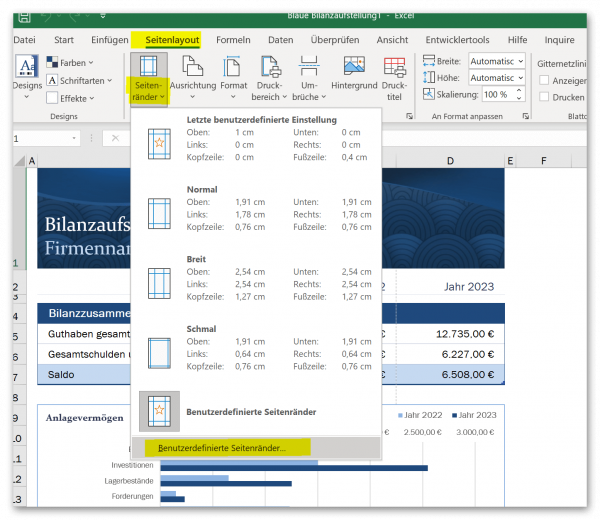Click the Seitenränder margins icon
This screenshot has height=520, width=600.
tap(148, 66)
